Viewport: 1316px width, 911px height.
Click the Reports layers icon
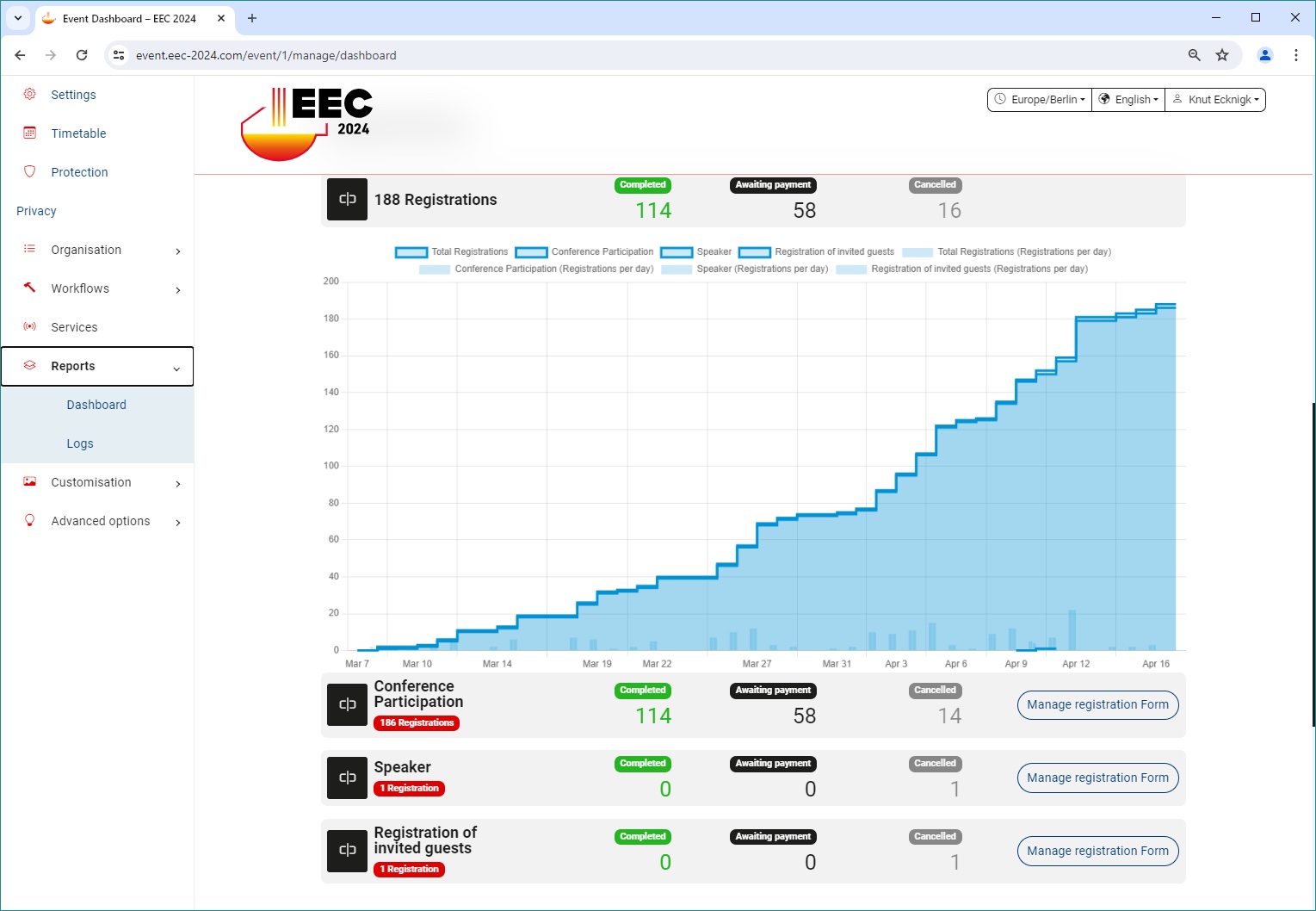[x=30, y=365]
